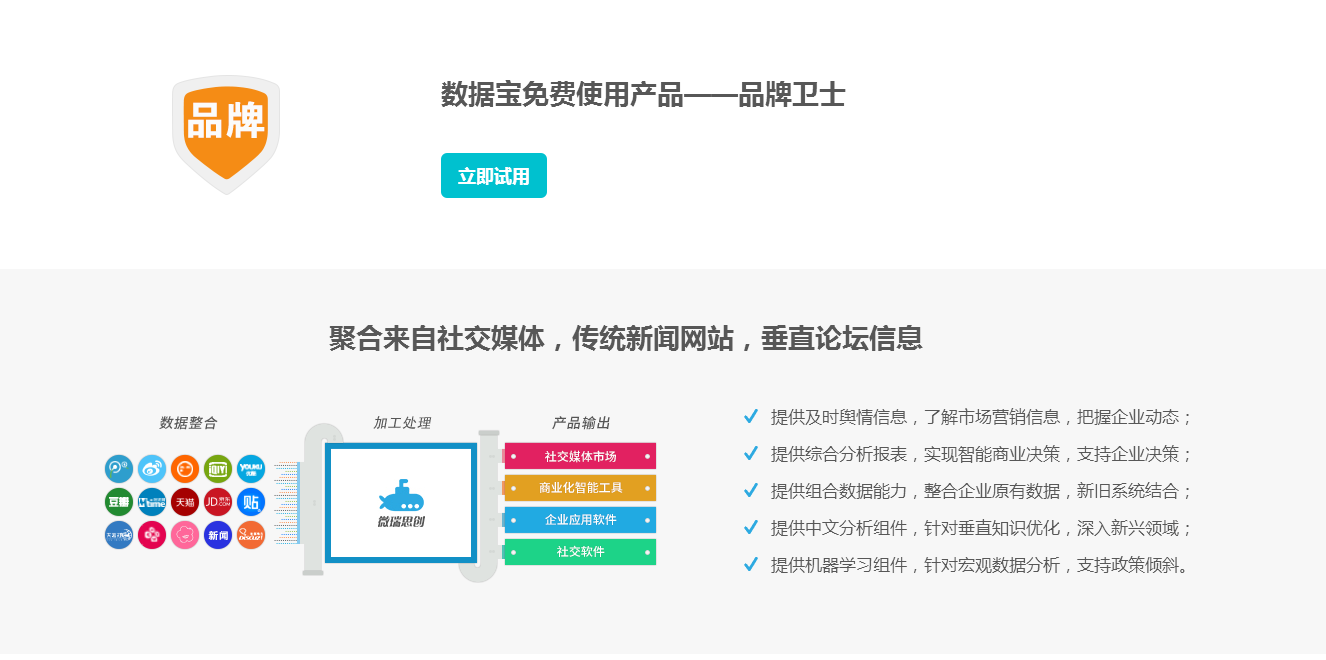Click the dark red 天猫 icon
Screen dimensions: 1326x660
185,501
